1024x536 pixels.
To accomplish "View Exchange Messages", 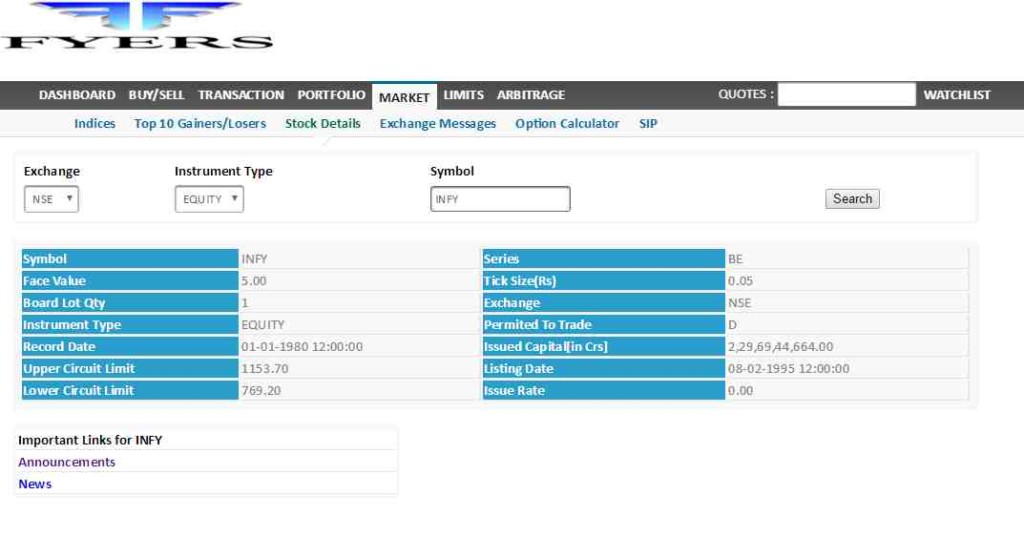I will coord(438,124).
